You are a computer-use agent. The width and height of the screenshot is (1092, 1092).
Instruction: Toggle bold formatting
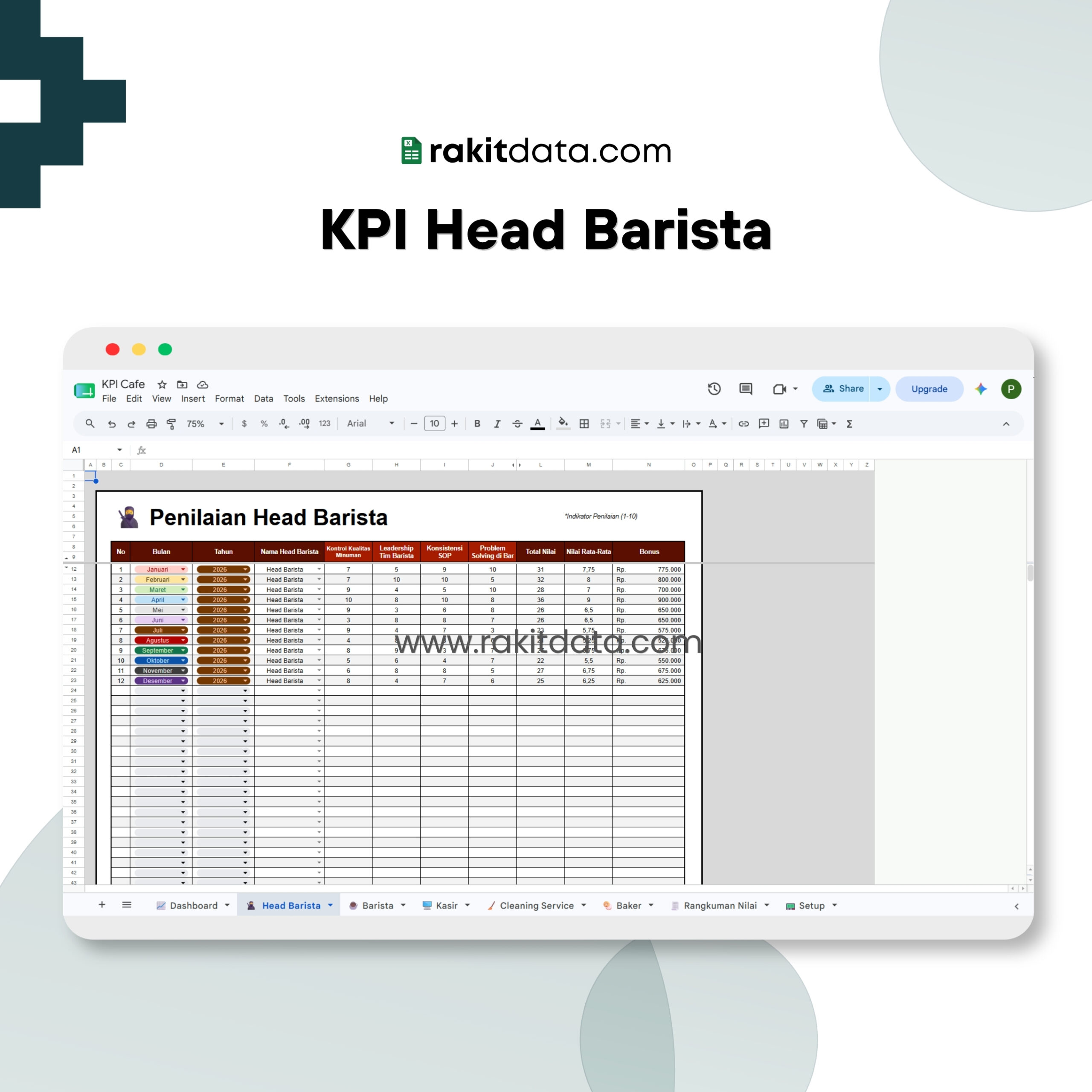pyautogui.click(x=477, y=424)
